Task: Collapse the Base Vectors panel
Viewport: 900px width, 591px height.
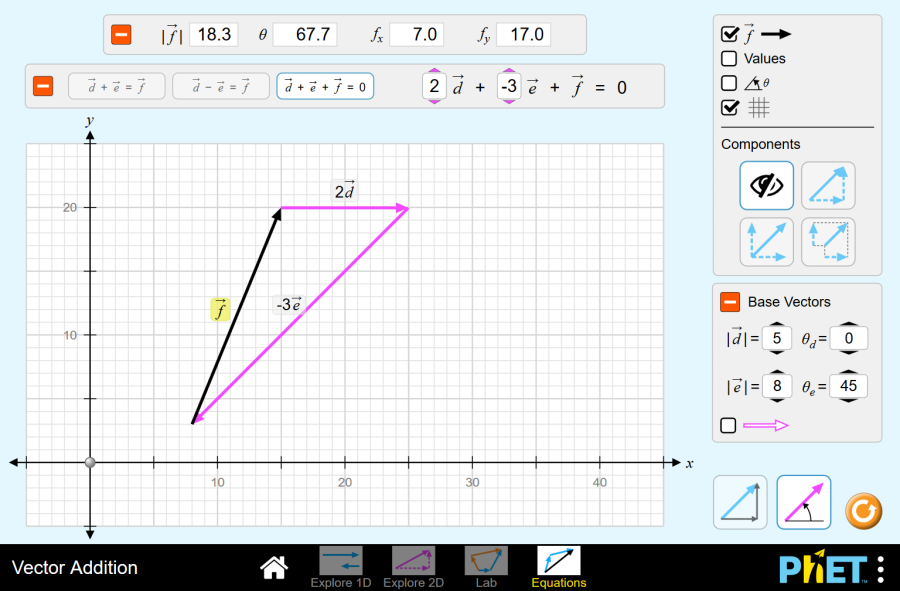Action: pyautogui.click(x=730, y=302)
